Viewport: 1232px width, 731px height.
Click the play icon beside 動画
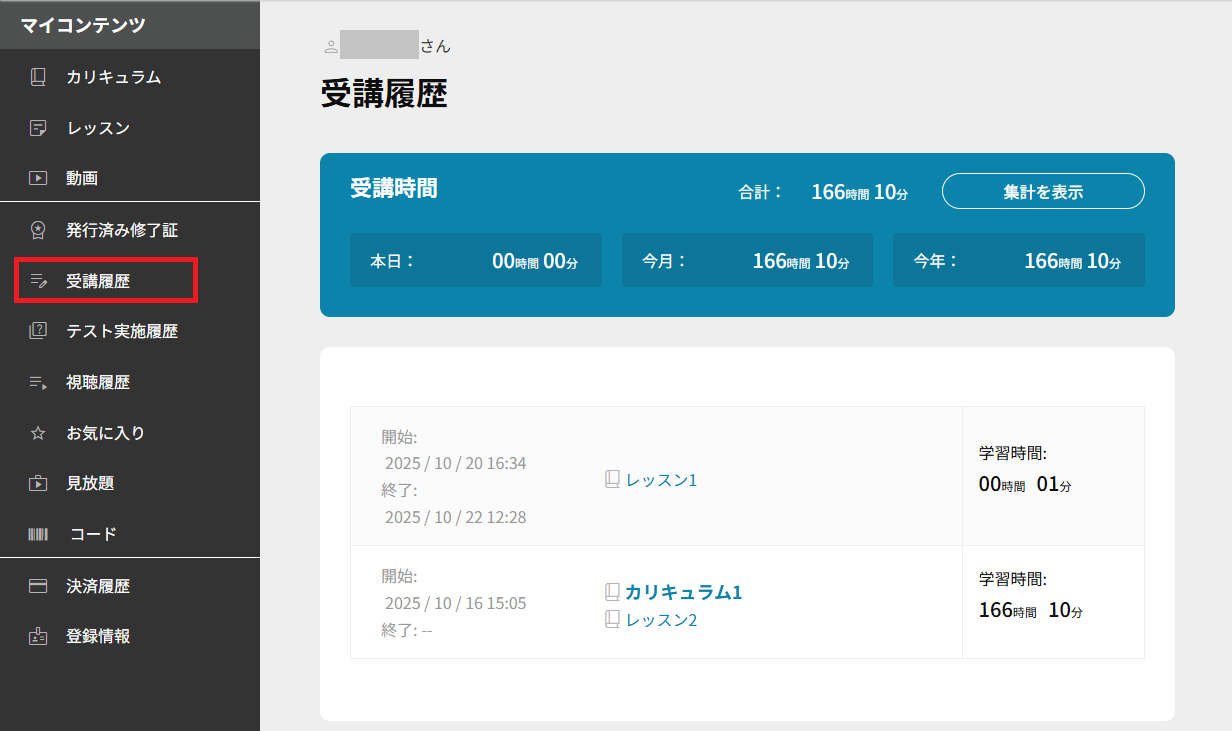click(38, 179)
